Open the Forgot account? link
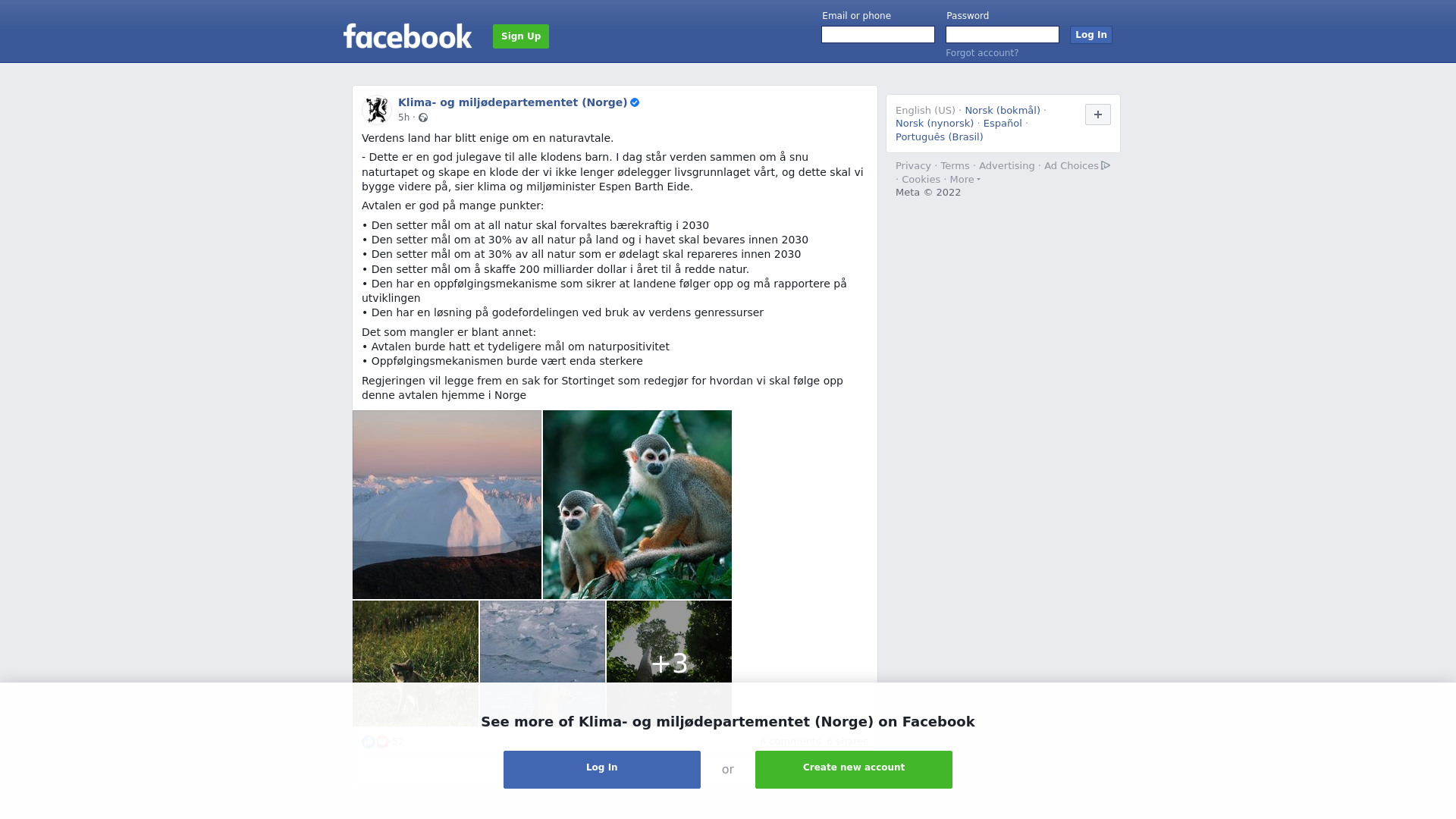This screenshot has height=819, width=1456. 982,53
